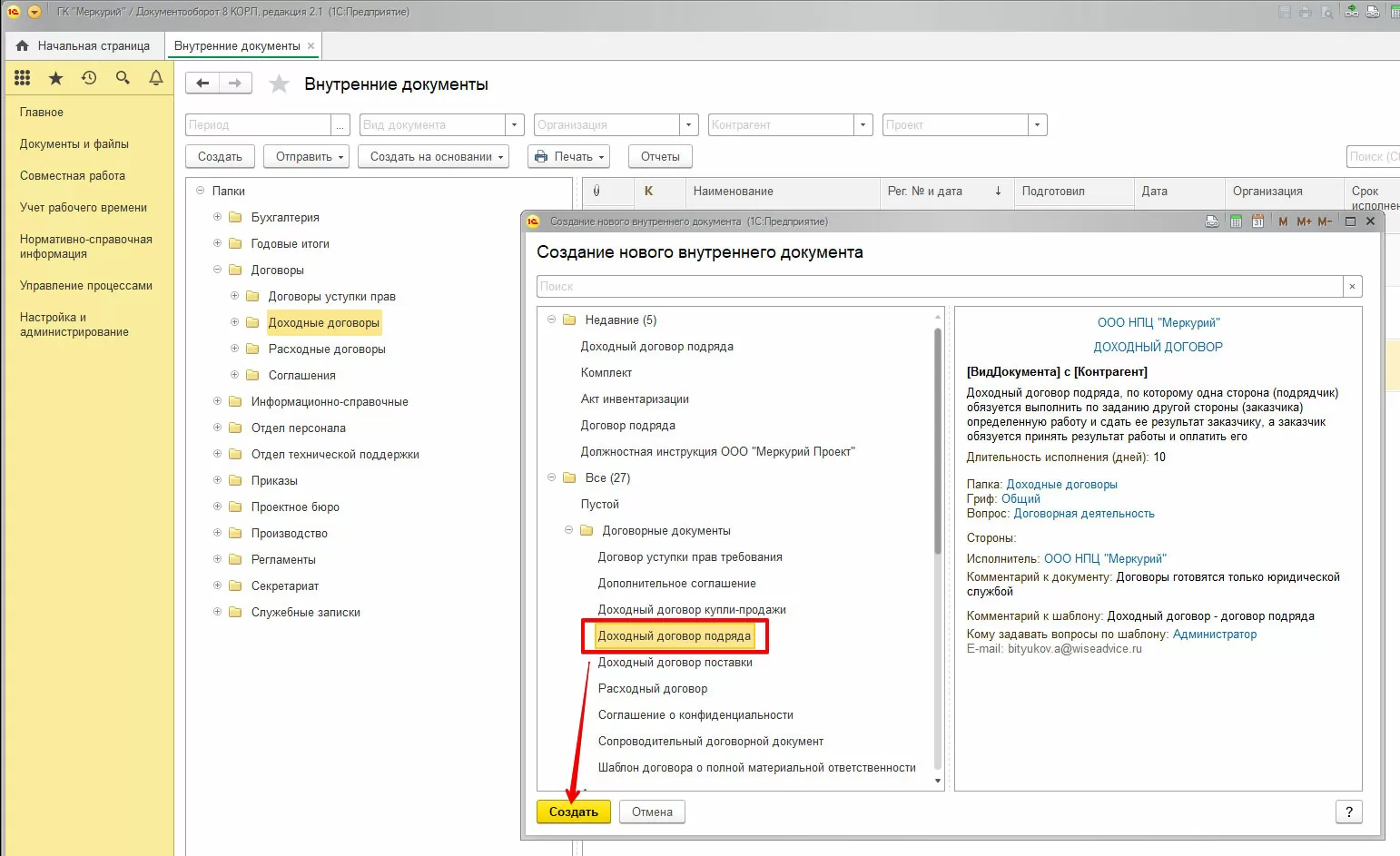Viewport: 1400px width, 856px height.
Task: Clear the dialog search field
Action: point(1352,287)
